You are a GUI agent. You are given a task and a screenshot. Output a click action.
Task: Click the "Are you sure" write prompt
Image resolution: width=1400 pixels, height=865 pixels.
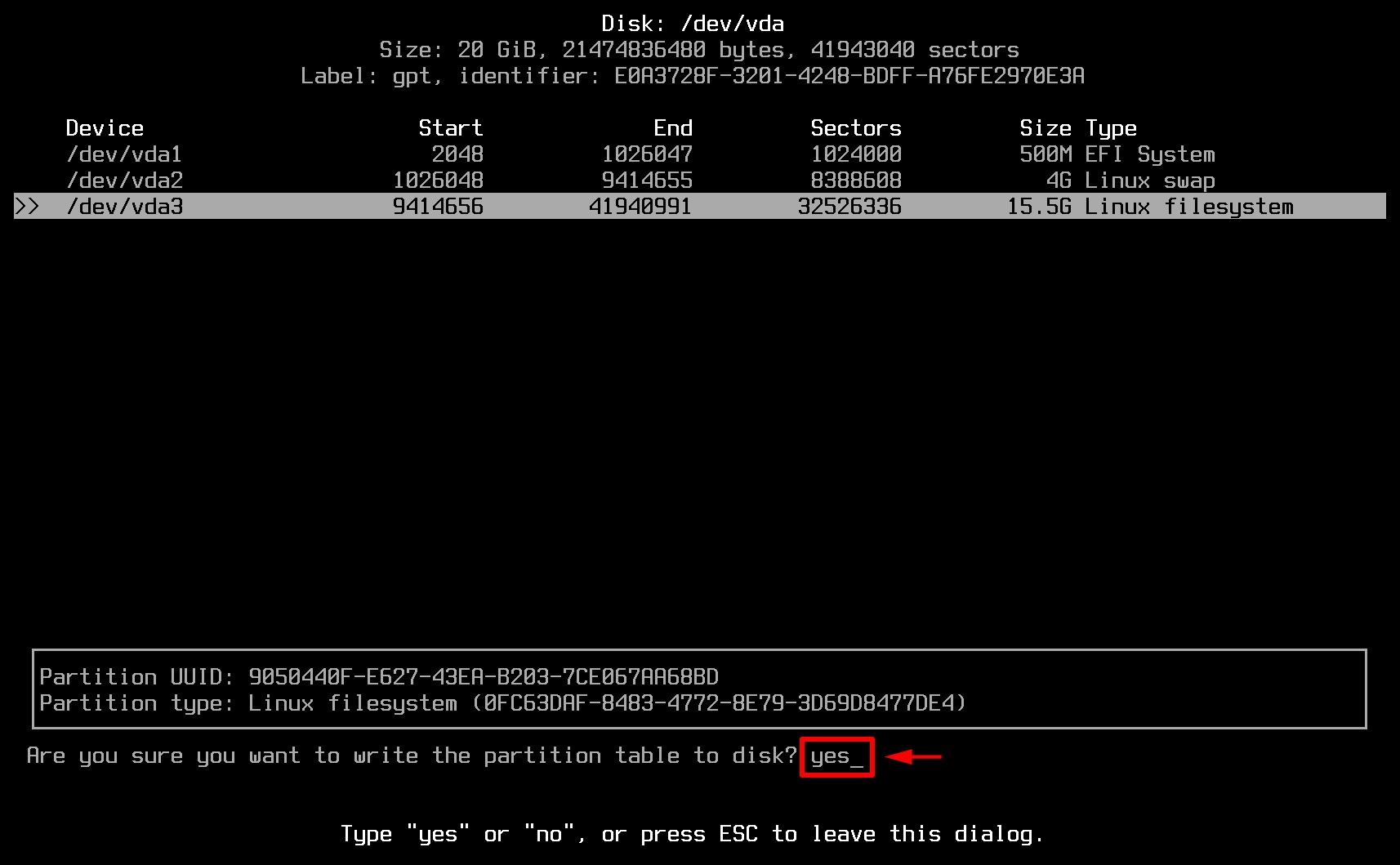[x=412, y=756]
